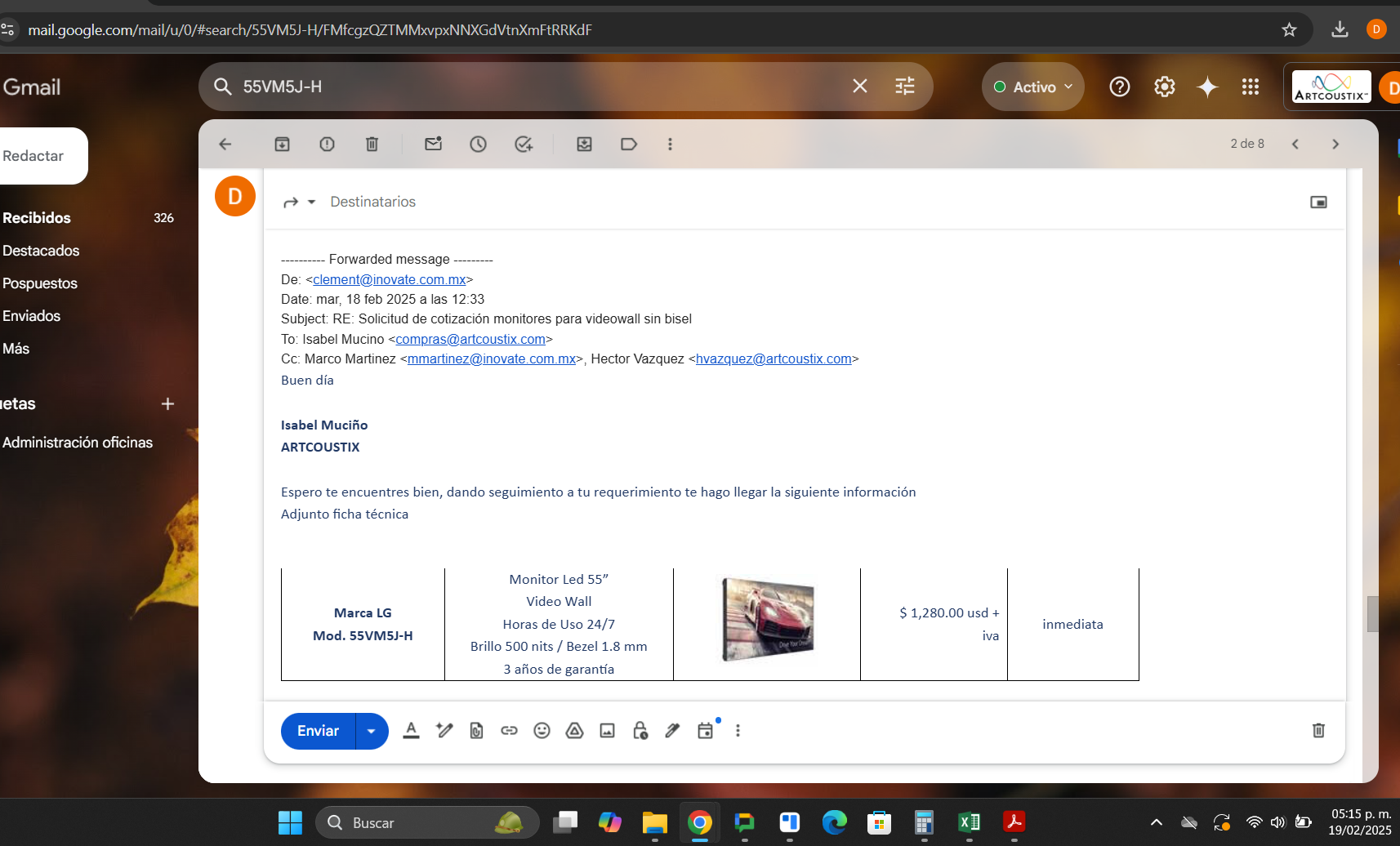
Task: Open Administración oficinas label
Action: tap(78, 443)
